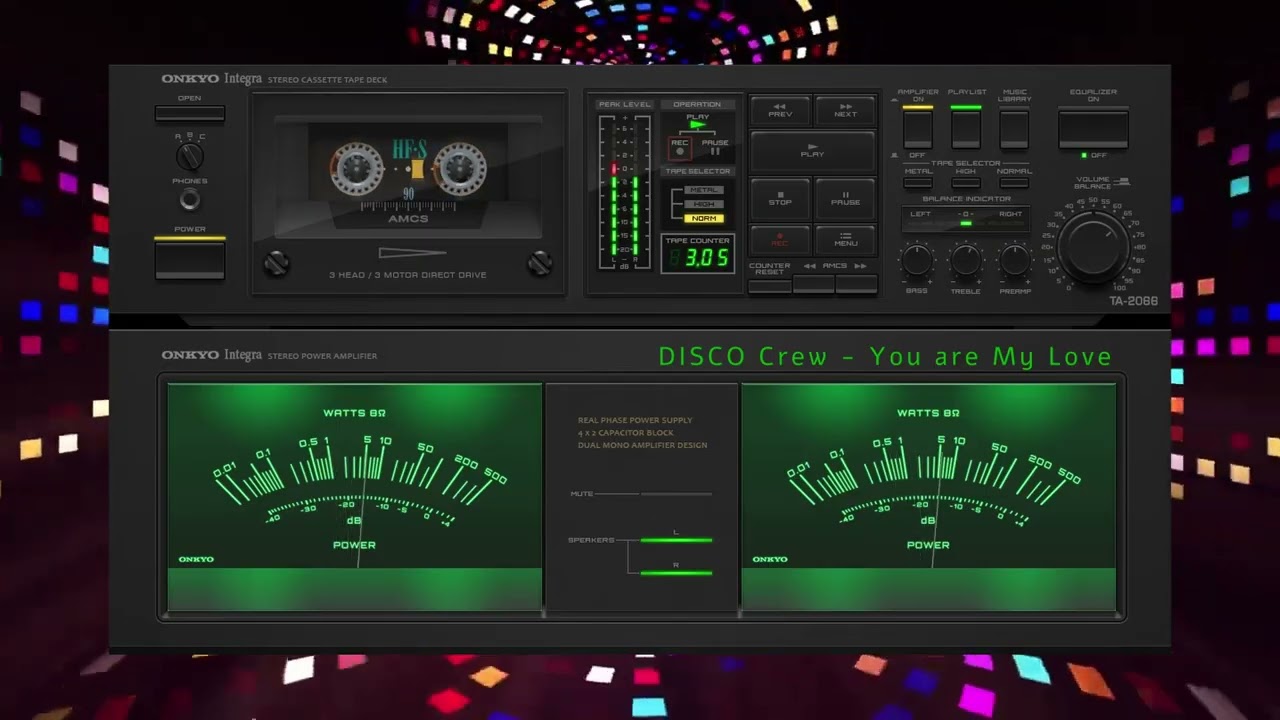The width and height of the screenshot is (1280, 720).
Task: Select the NORMAL tape selector button
Action: coord(1014,182)
